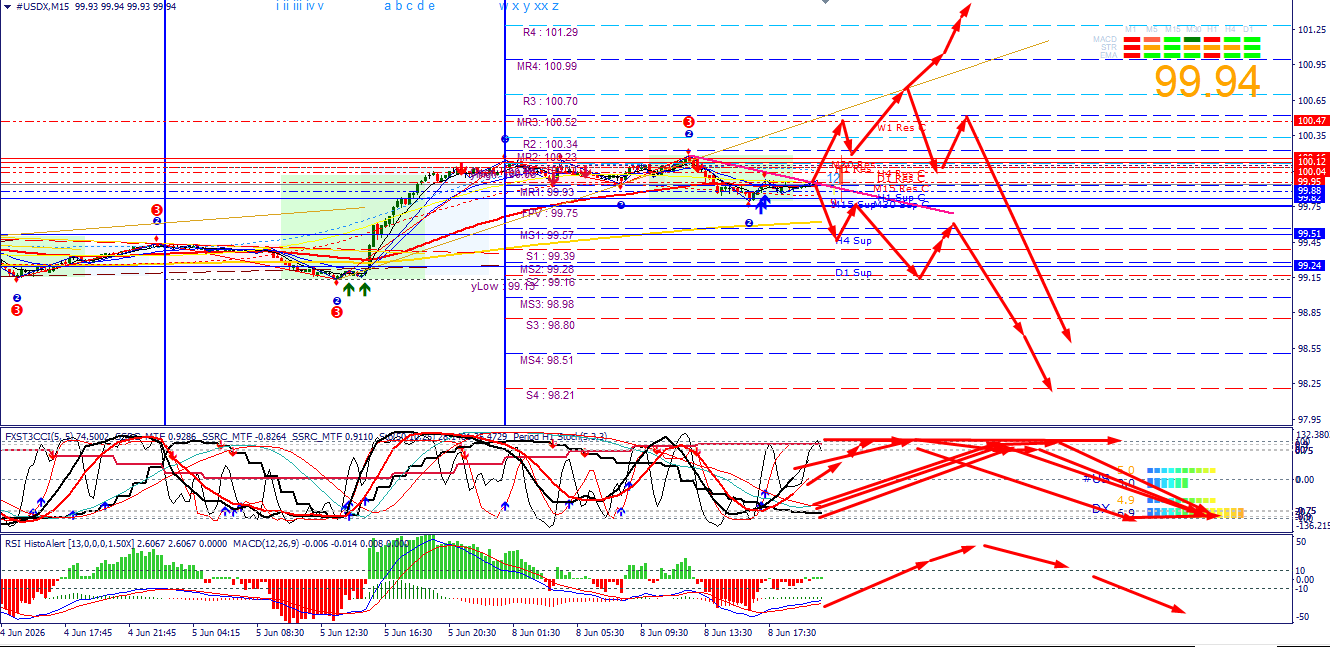Click the 5 Jun 16:30 time axis label
Screen dimensions: 1330x647
(x=406, y=633)
